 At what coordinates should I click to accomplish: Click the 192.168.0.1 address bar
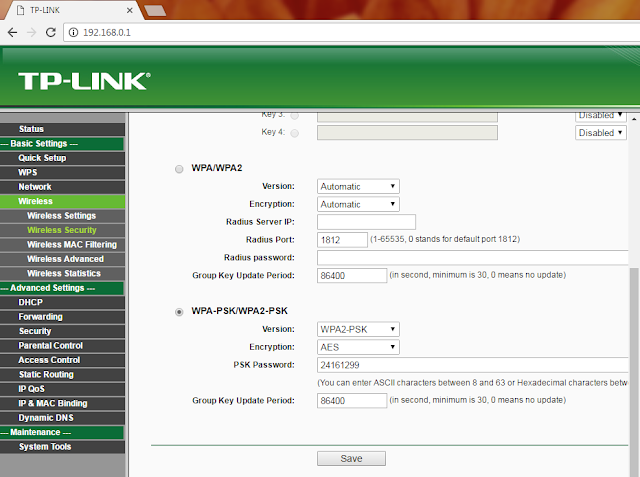pos(351,32)
